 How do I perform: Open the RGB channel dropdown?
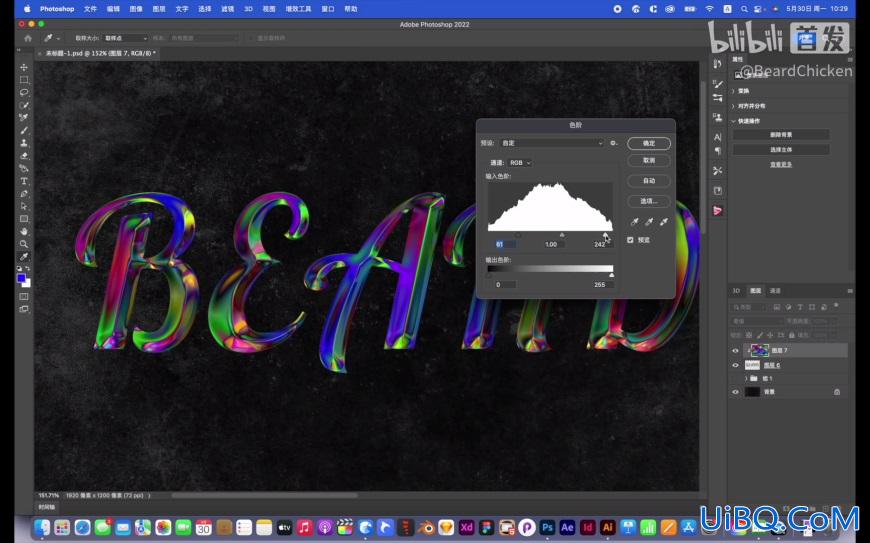[520, 163]
